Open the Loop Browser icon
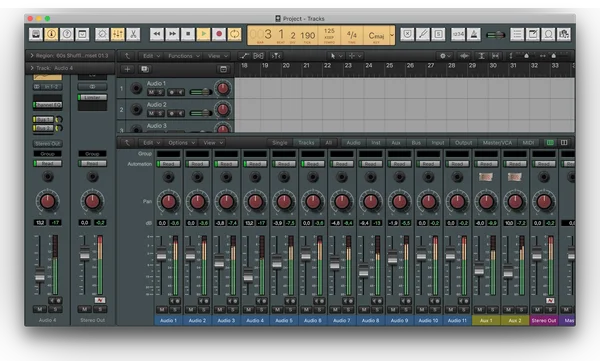Screen dimensions: 600x361 [548, 34]
